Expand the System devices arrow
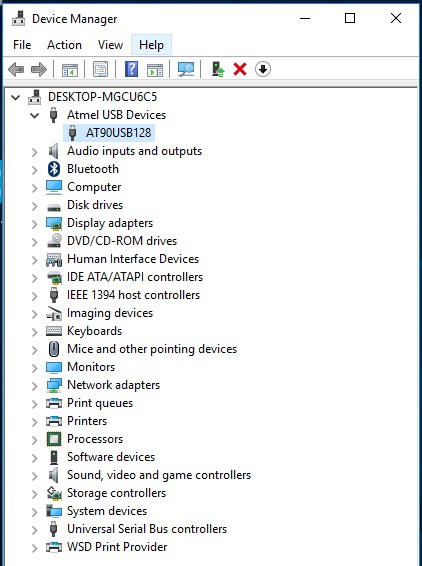Screen dimensions: 422x566 coord(35,512)
